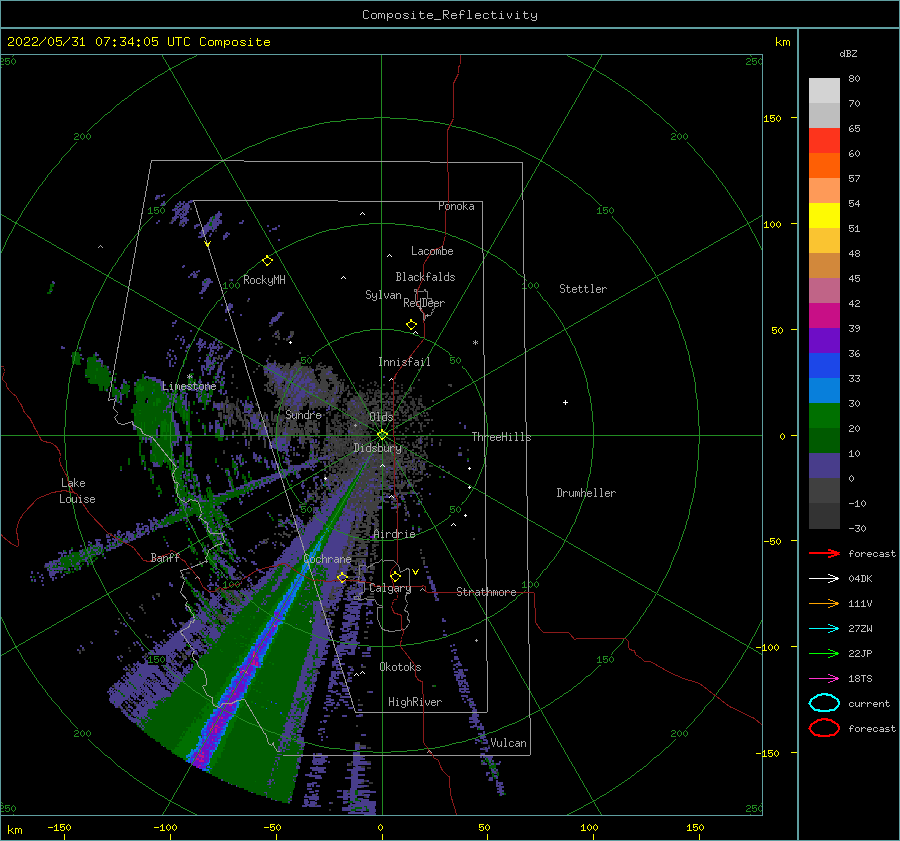900x841 pixels.
Task: Click the Calgary city label
Action: [390, 588]
